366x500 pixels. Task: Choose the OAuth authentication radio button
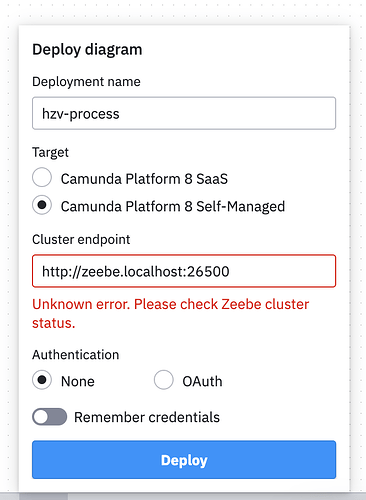coord(163,380)
